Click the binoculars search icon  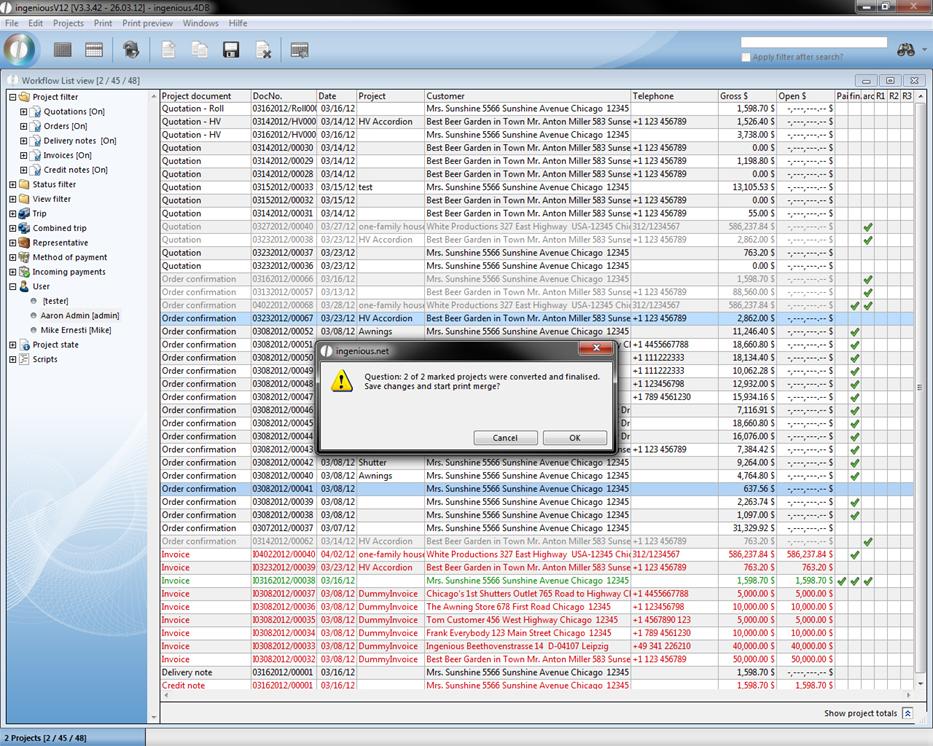tap(906, 49)
